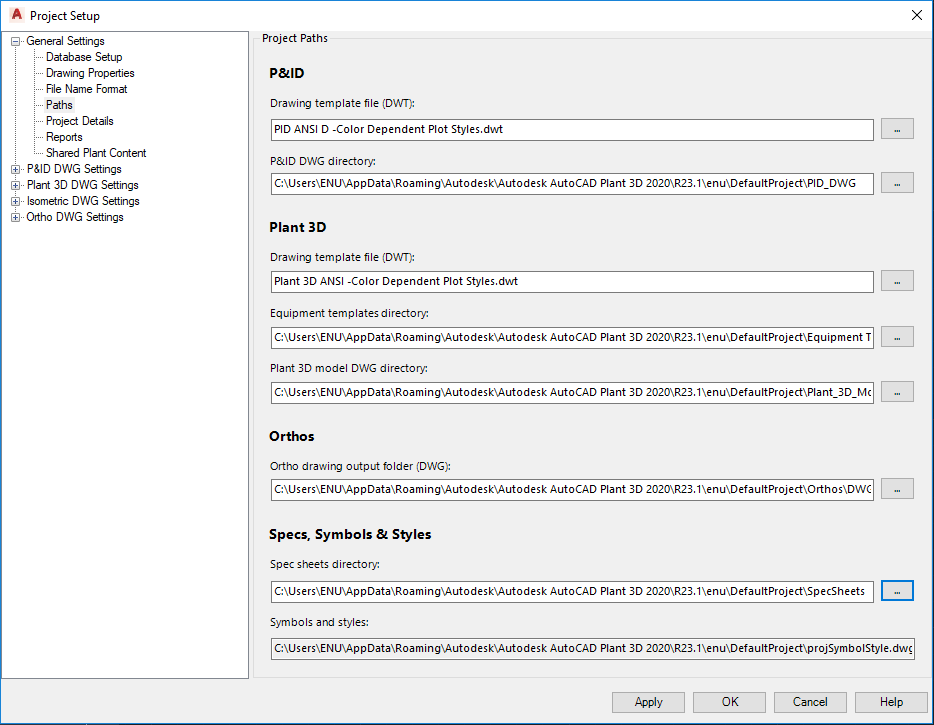Select Isometric DWG Settings label
Viewport: 934px width, 725px height.
83,201
